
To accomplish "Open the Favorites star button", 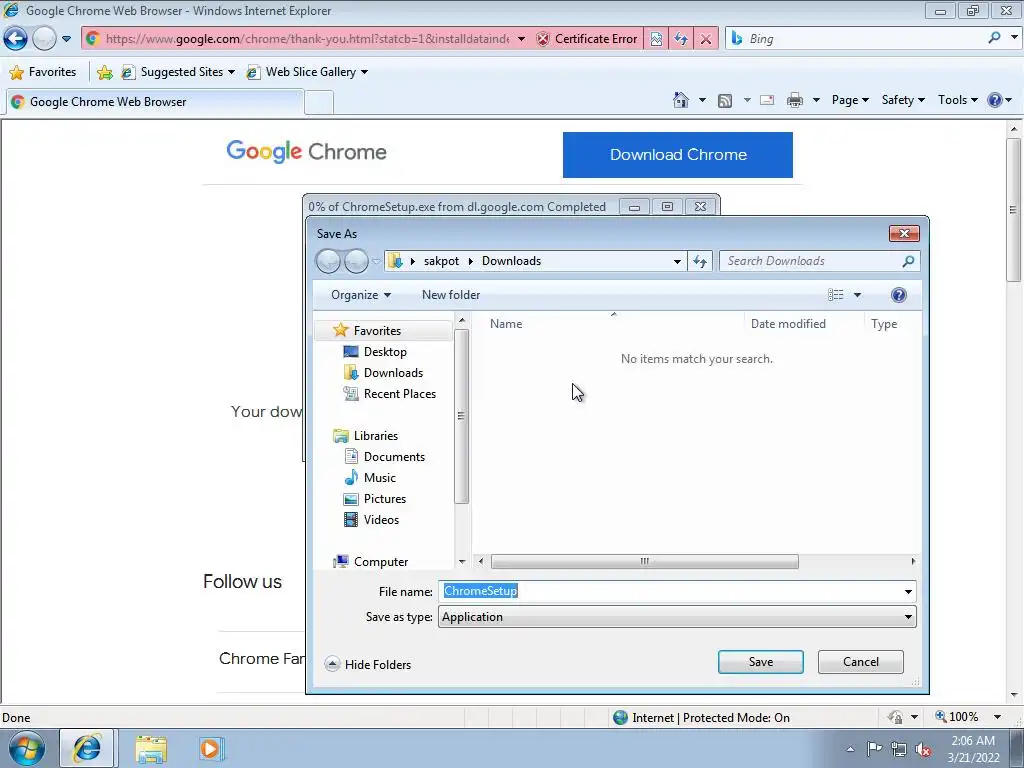I will coord(43,72).
